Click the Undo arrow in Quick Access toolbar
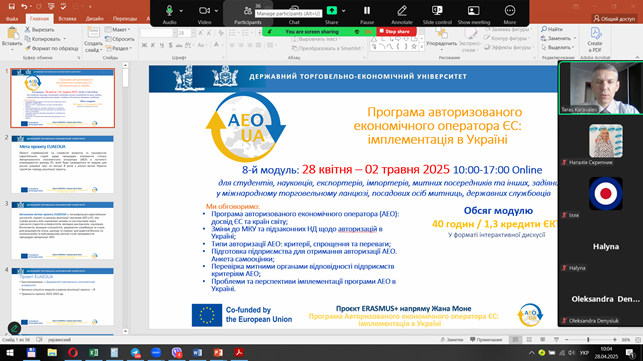This screenshot has height=361, width=643. tap(24, 6)
